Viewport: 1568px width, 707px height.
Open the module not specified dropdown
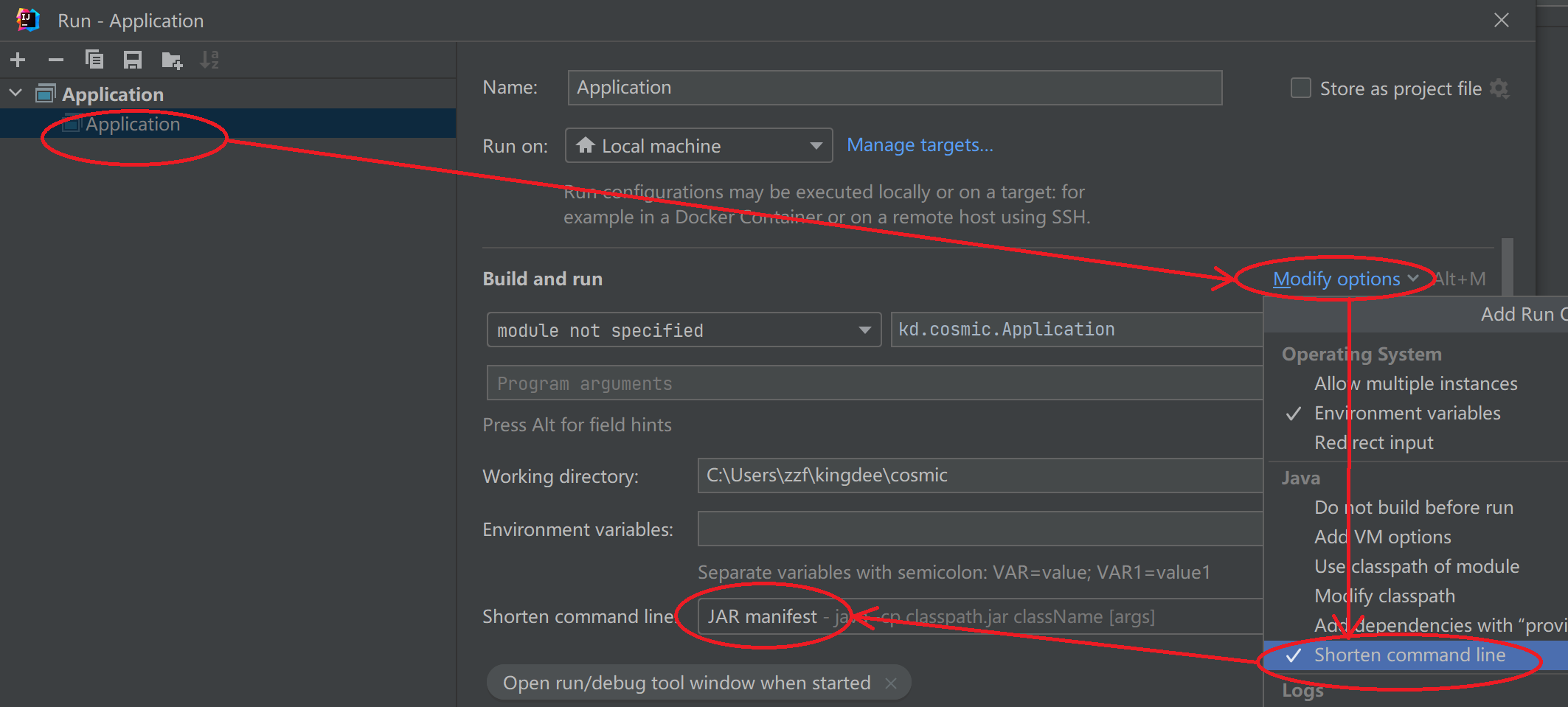click(x=683, y=330)
